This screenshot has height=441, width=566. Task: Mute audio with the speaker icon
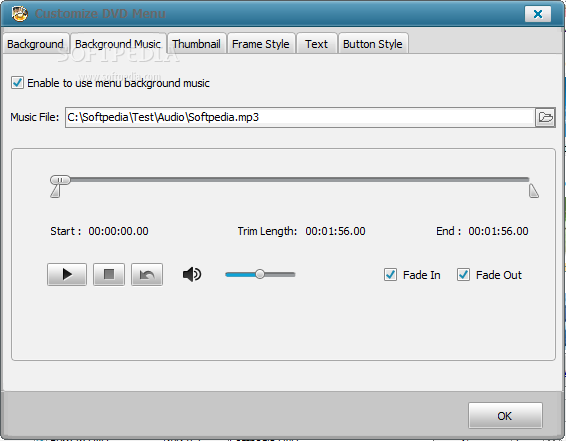(192, 275)
